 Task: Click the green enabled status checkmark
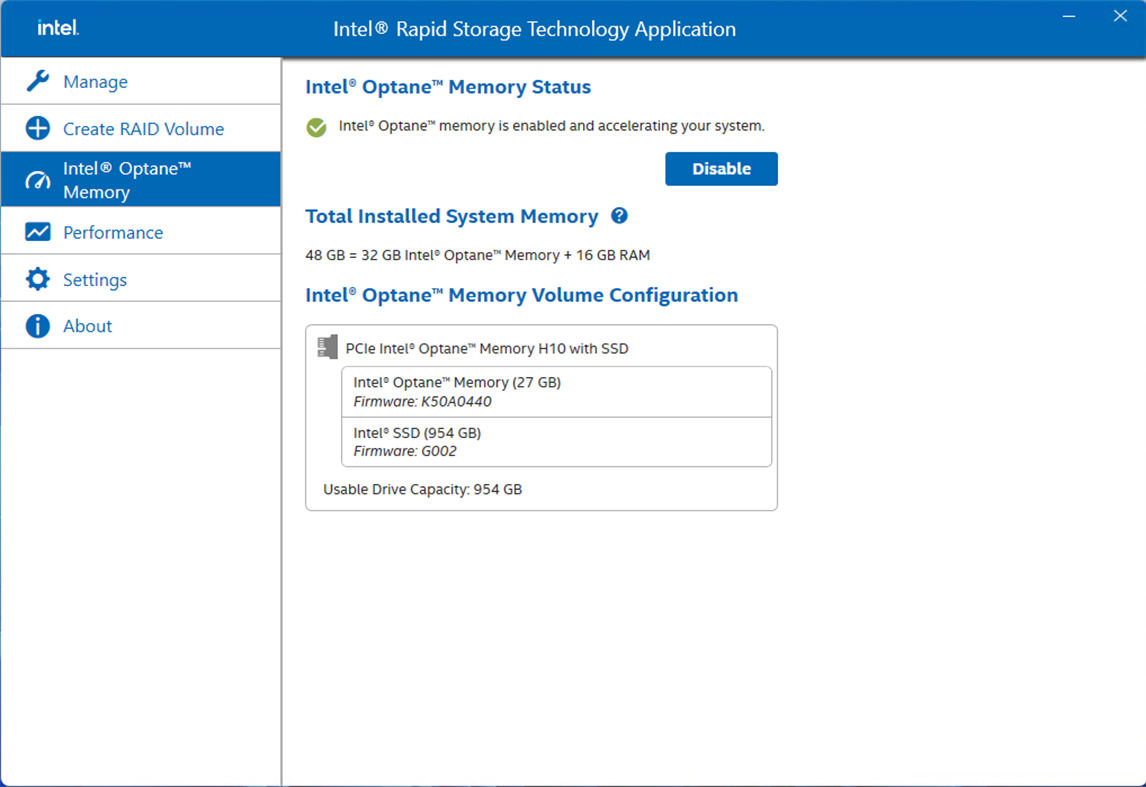(316, 126)
